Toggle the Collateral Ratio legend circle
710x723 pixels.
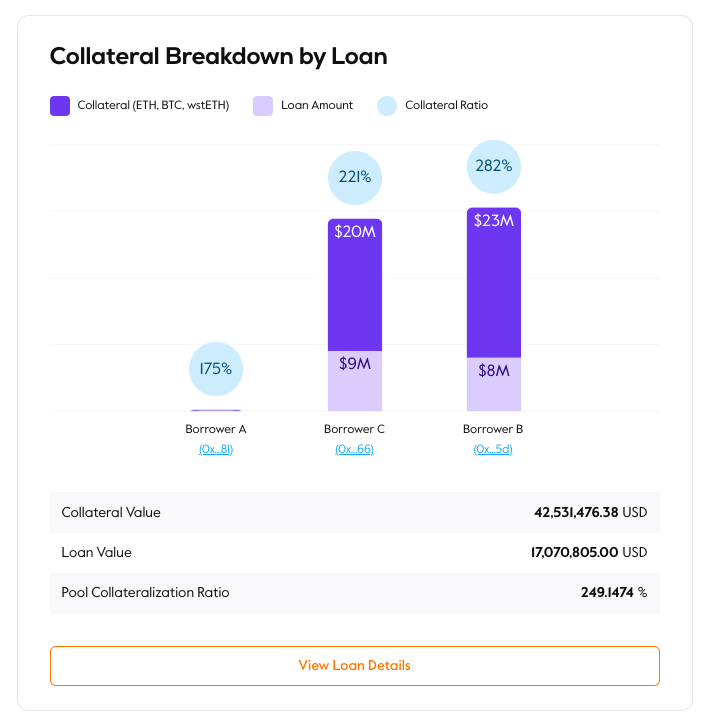pos(387,106)
